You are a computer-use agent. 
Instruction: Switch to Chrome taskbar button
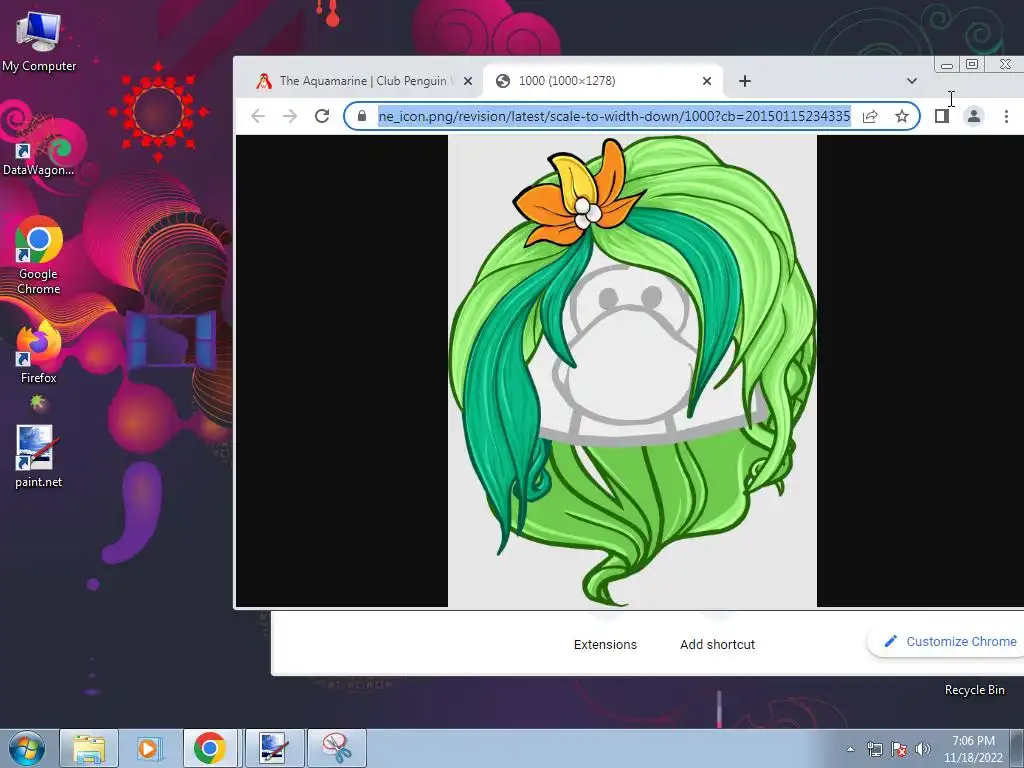coord(210,748)
